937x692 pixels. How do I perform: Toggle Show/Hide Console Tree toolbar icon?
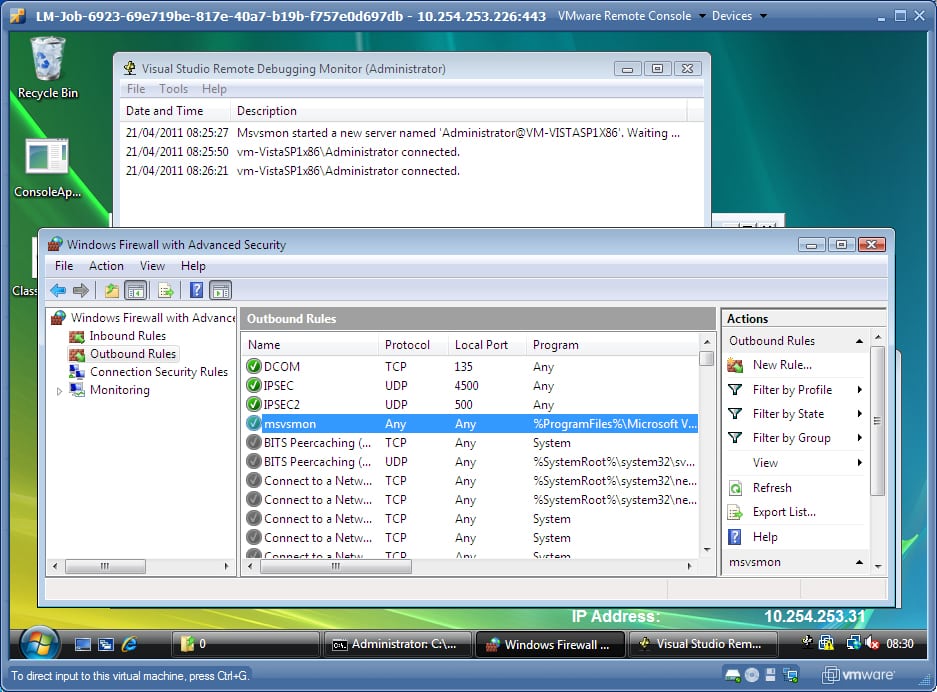click(136, 290)
